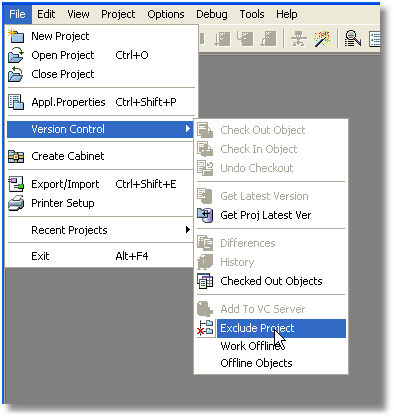The height and width of the screenshot is (418, 394).
Task: Click the Create Cabinet icon
Action: (x=16, y=156)
